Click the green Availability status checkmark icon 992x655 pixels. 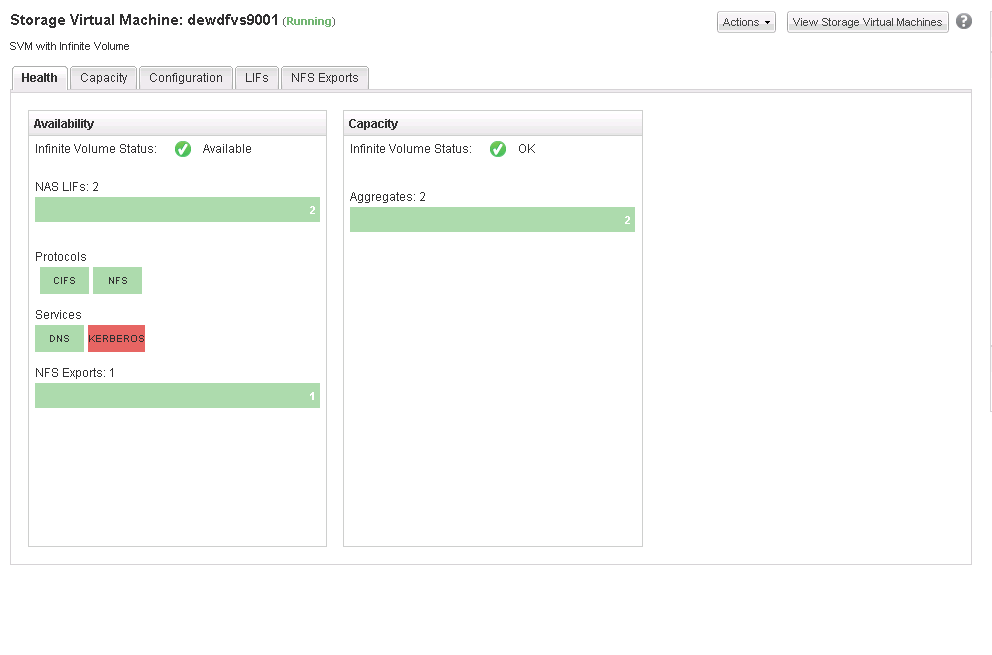183,149
